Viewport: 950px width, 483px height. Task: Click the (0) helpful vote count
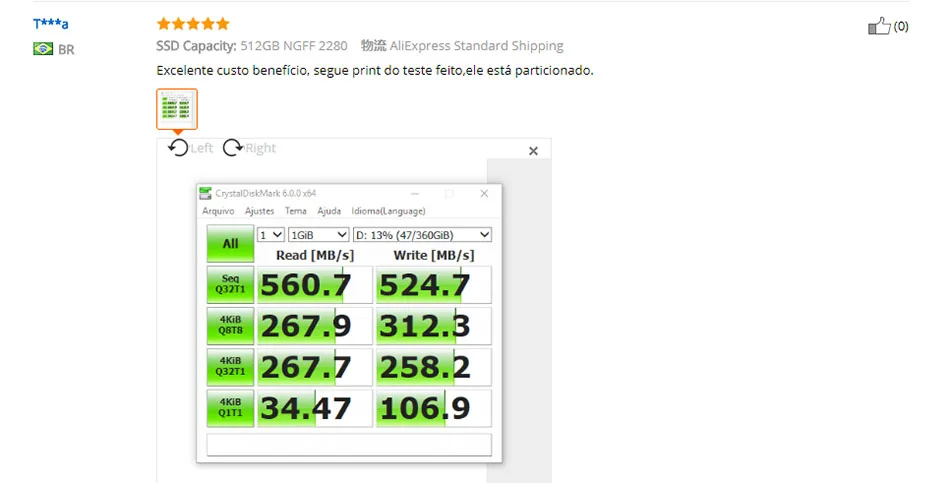(901, 26)
